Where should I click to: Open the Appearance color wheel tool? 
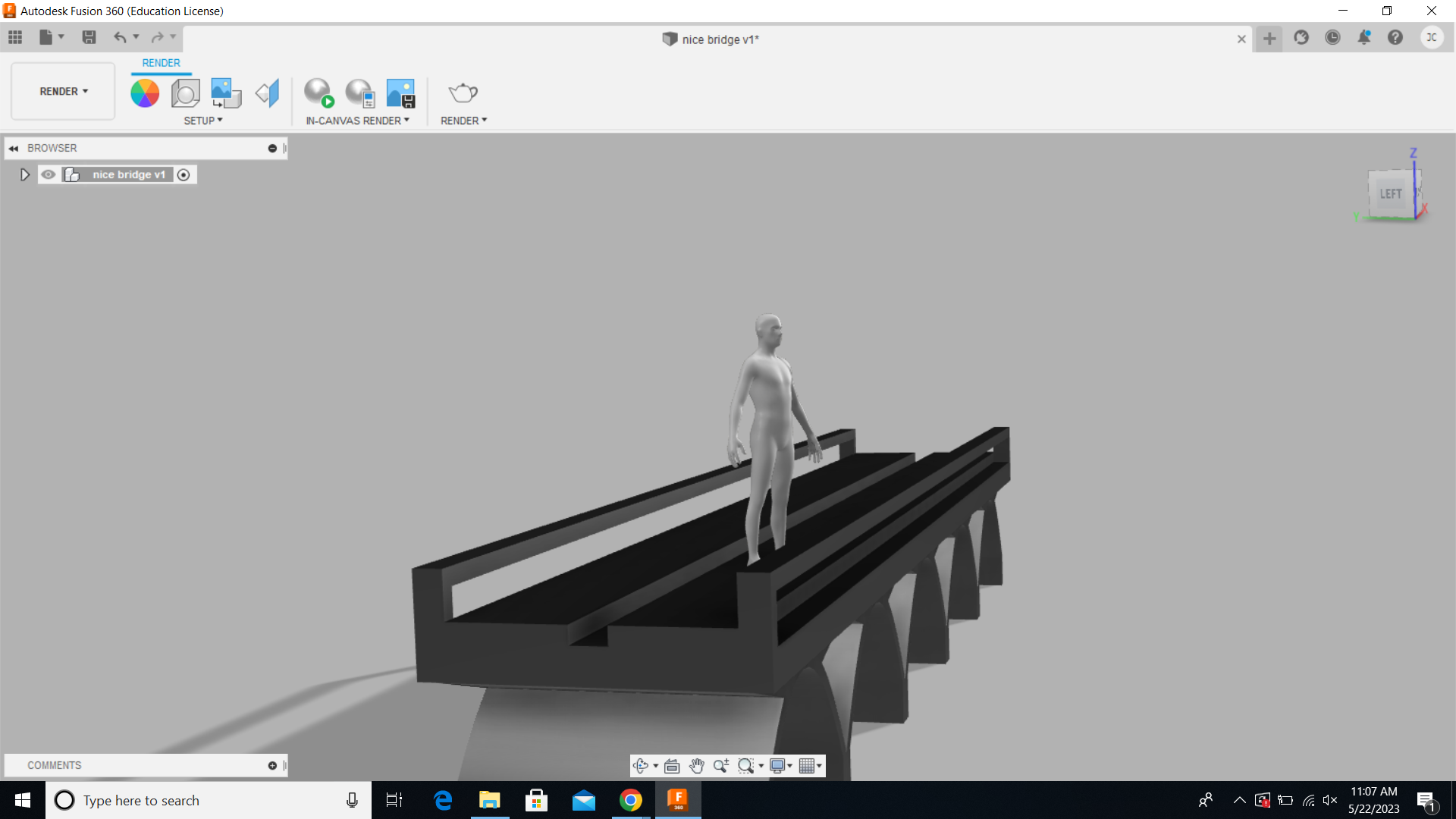(x=145, y=93)
